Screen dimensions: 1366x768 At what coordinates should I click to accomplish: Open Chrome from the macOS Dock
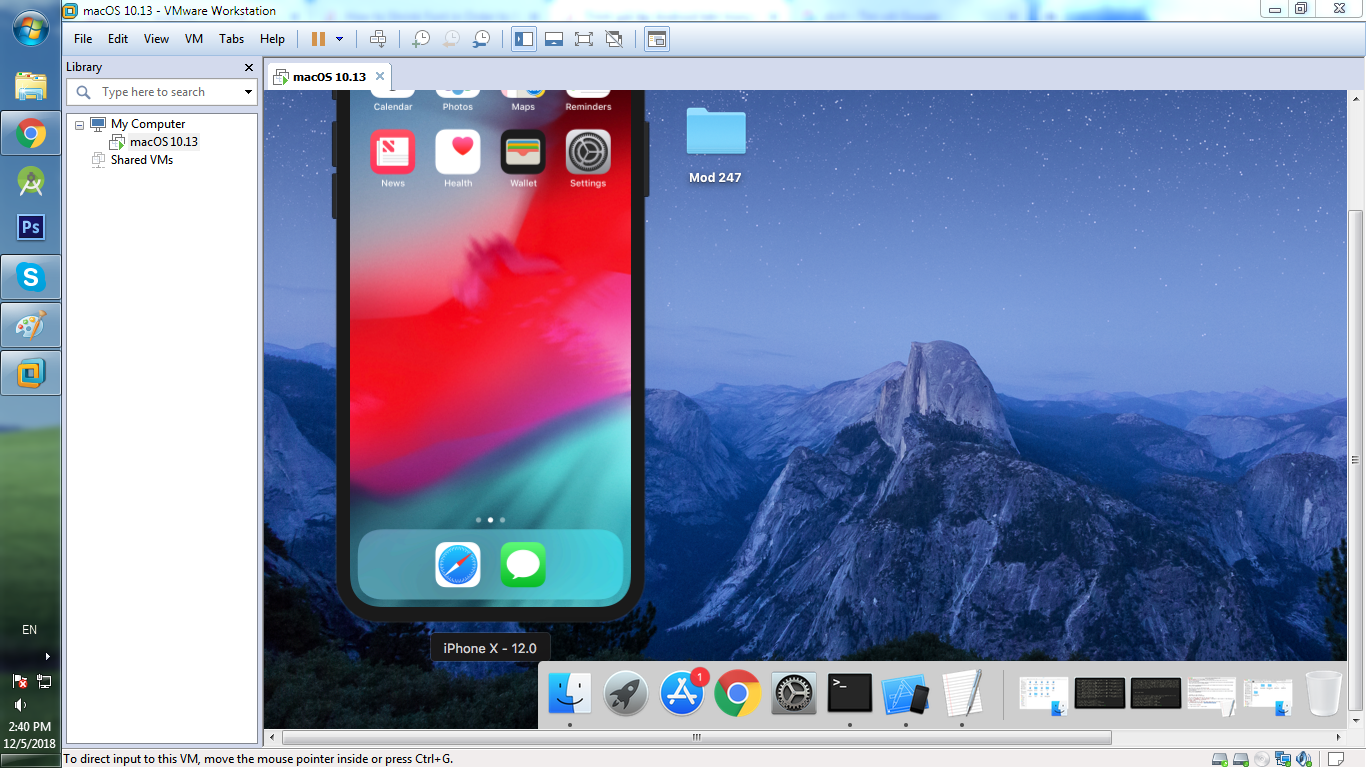[x=738, y=693]
